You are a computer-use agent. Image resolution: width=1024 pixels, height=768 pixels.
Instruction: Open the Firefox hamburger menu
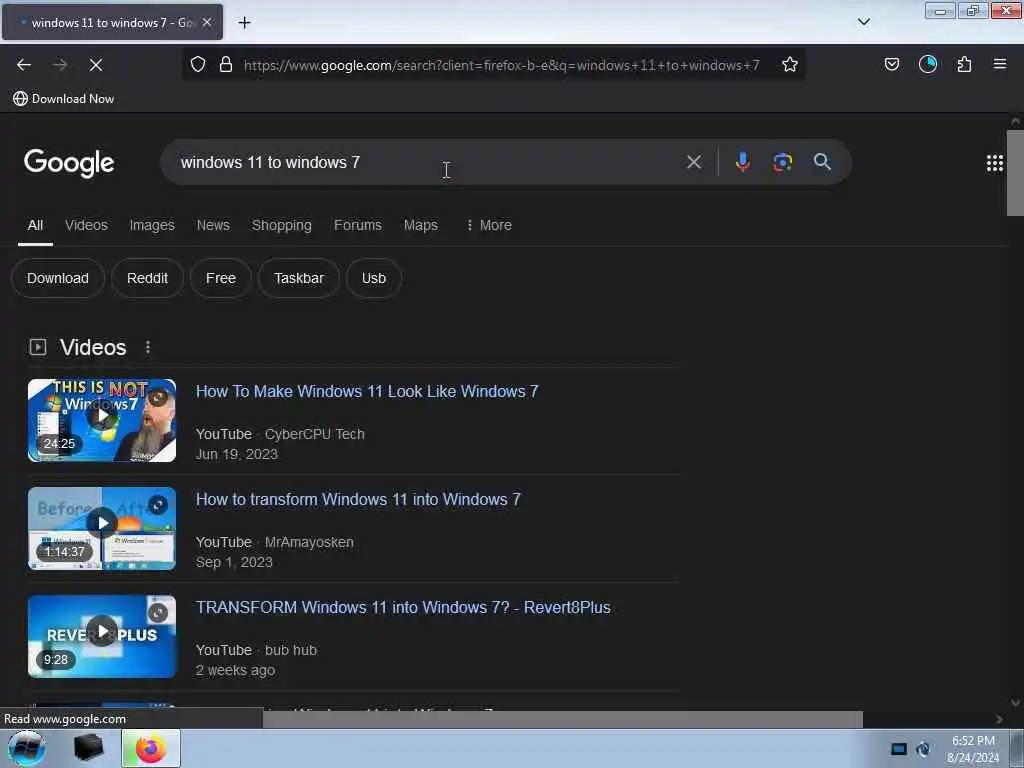[x=1000, y=64]
